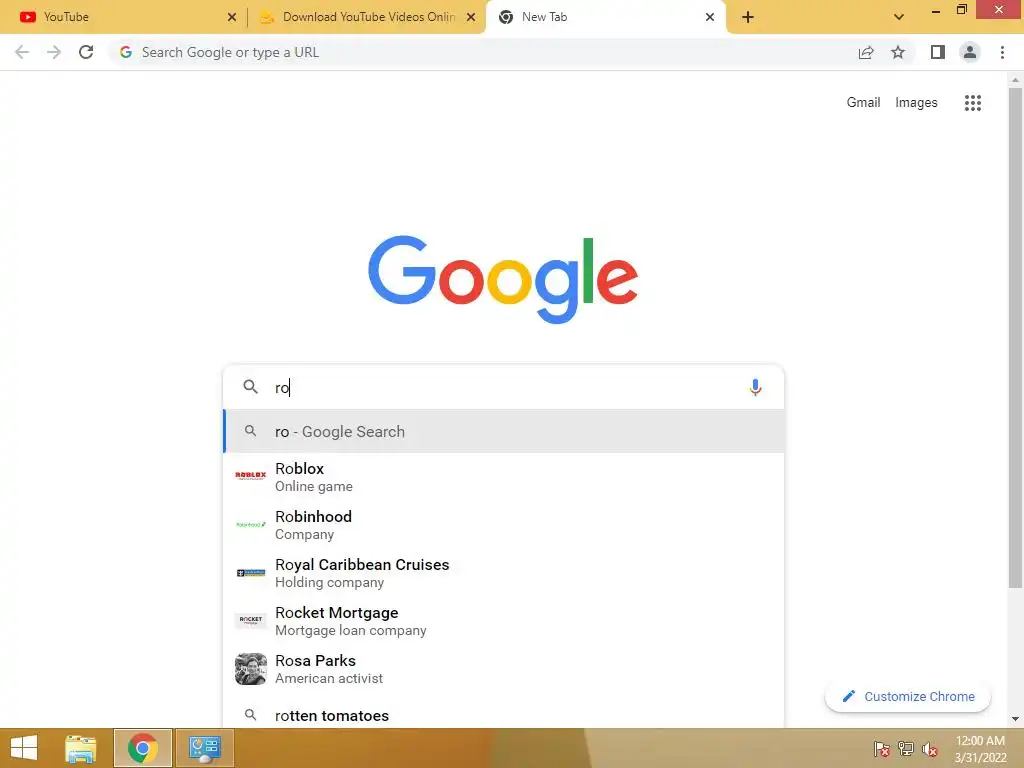1024x768 pixels.
Task: Click the scrollbar up arrow
Action: (1015, 80)
